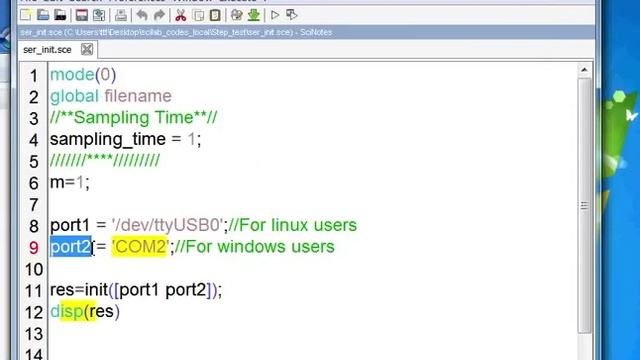Click the '//For linux users' comment

[292, 225]
